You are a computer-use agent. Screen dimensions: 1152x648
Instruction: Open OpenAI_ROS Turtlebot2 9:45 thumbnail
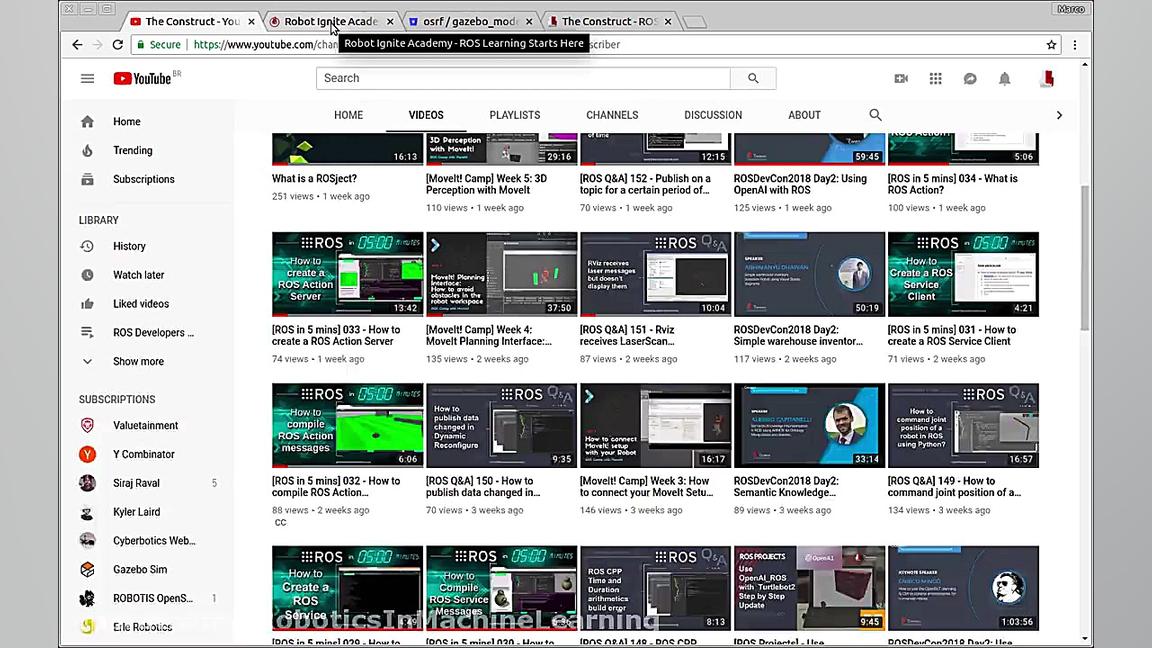(810, 588)
